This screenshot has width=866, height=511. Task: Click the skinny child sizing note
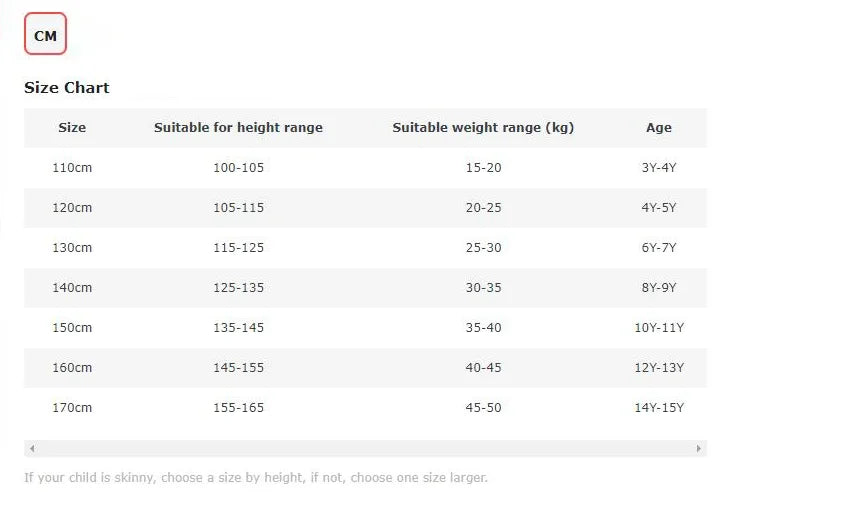[x=256, y=478]
